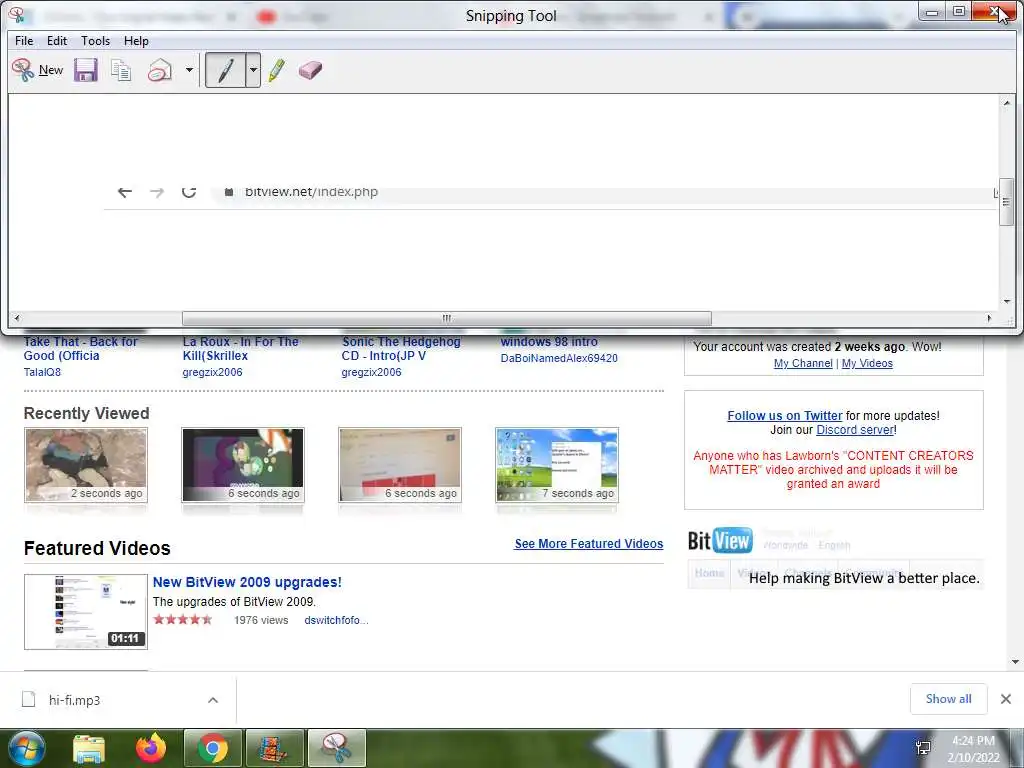Screen dimensions: 1024x768
Task: Open the Discord server link
Action: tap(855, 430)
